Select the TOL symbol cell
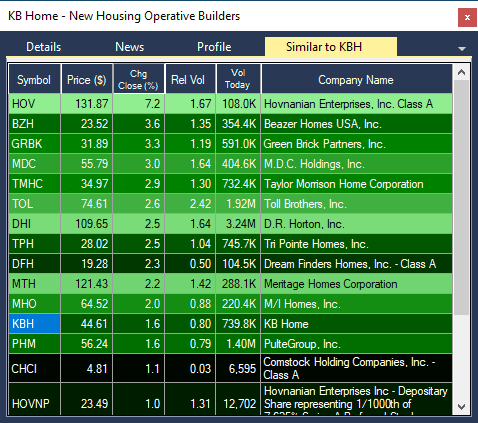The image size is (478, 423). click(34, 204)
